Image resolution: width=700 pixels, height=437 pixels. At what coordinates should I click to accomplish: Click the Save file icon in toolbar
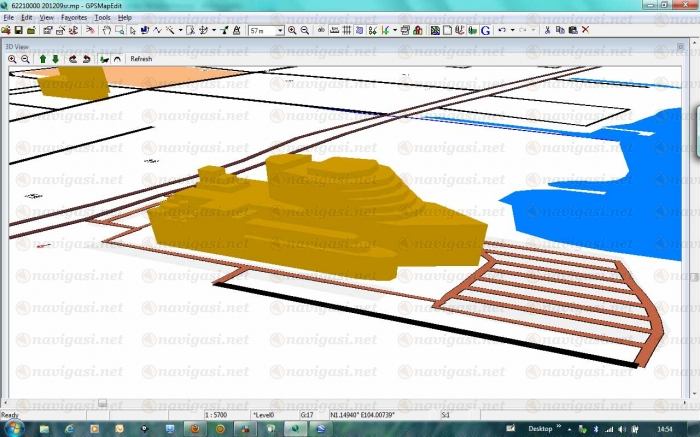18,30
